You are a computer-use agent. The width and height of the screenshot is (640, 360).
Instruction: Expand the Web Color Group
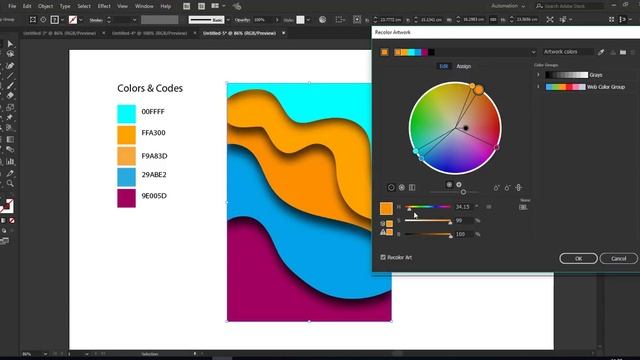point(538,87)
